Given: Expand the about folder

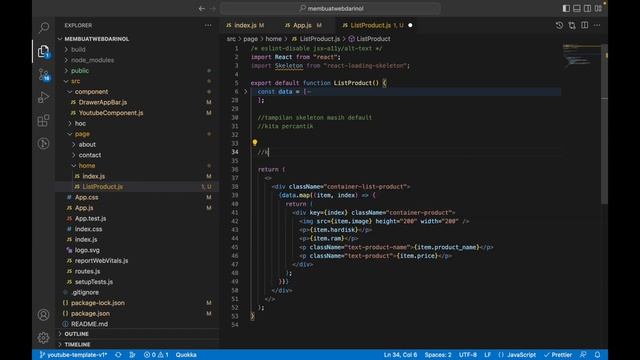Looking at the screenshot, I should click(87, 144).
